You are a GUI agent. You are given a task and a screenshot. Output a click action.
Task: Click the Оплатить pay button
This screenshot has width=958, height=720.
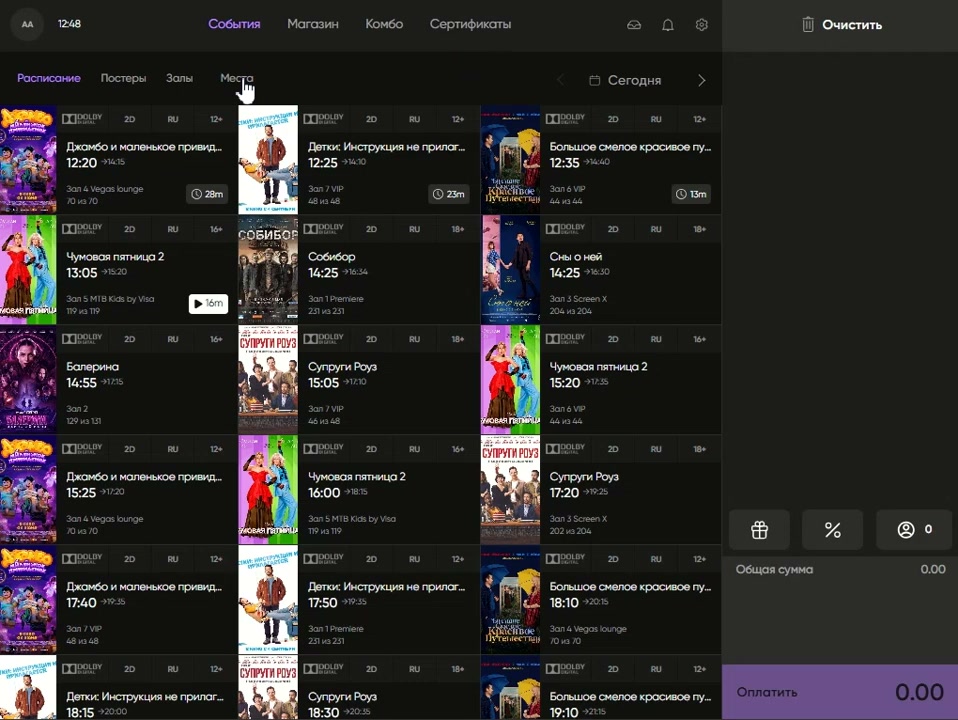(840, 692)
